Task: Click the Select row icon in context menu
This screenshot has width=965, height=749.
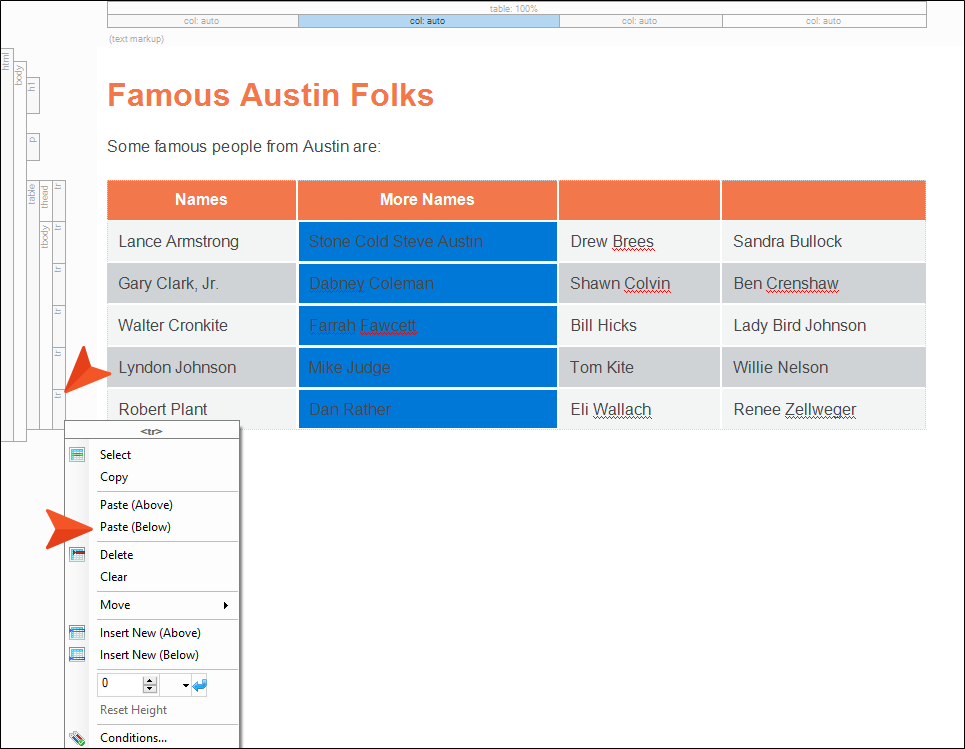Action: [77, 455]
